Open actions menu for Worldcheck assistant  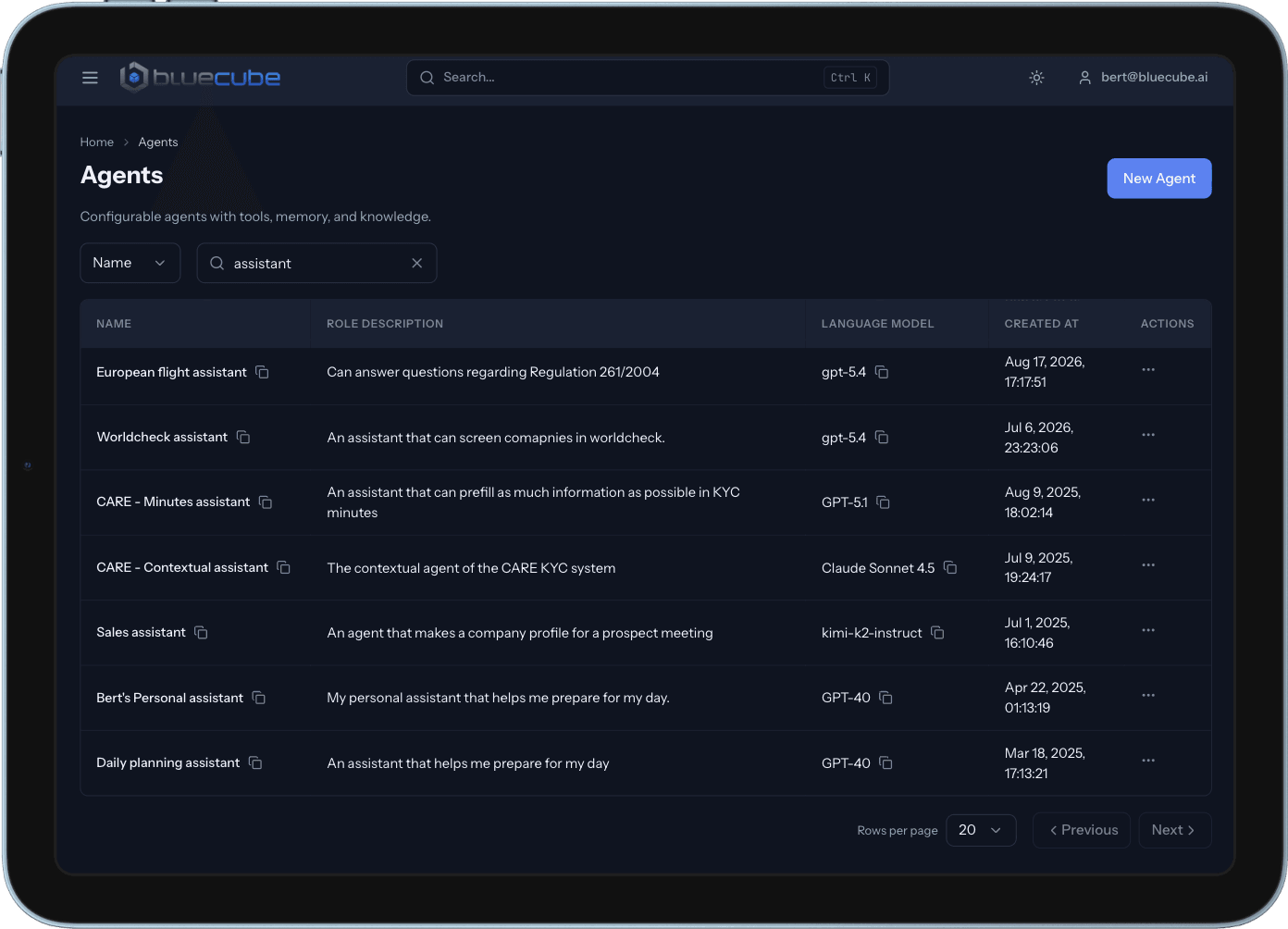point(1148,435)
